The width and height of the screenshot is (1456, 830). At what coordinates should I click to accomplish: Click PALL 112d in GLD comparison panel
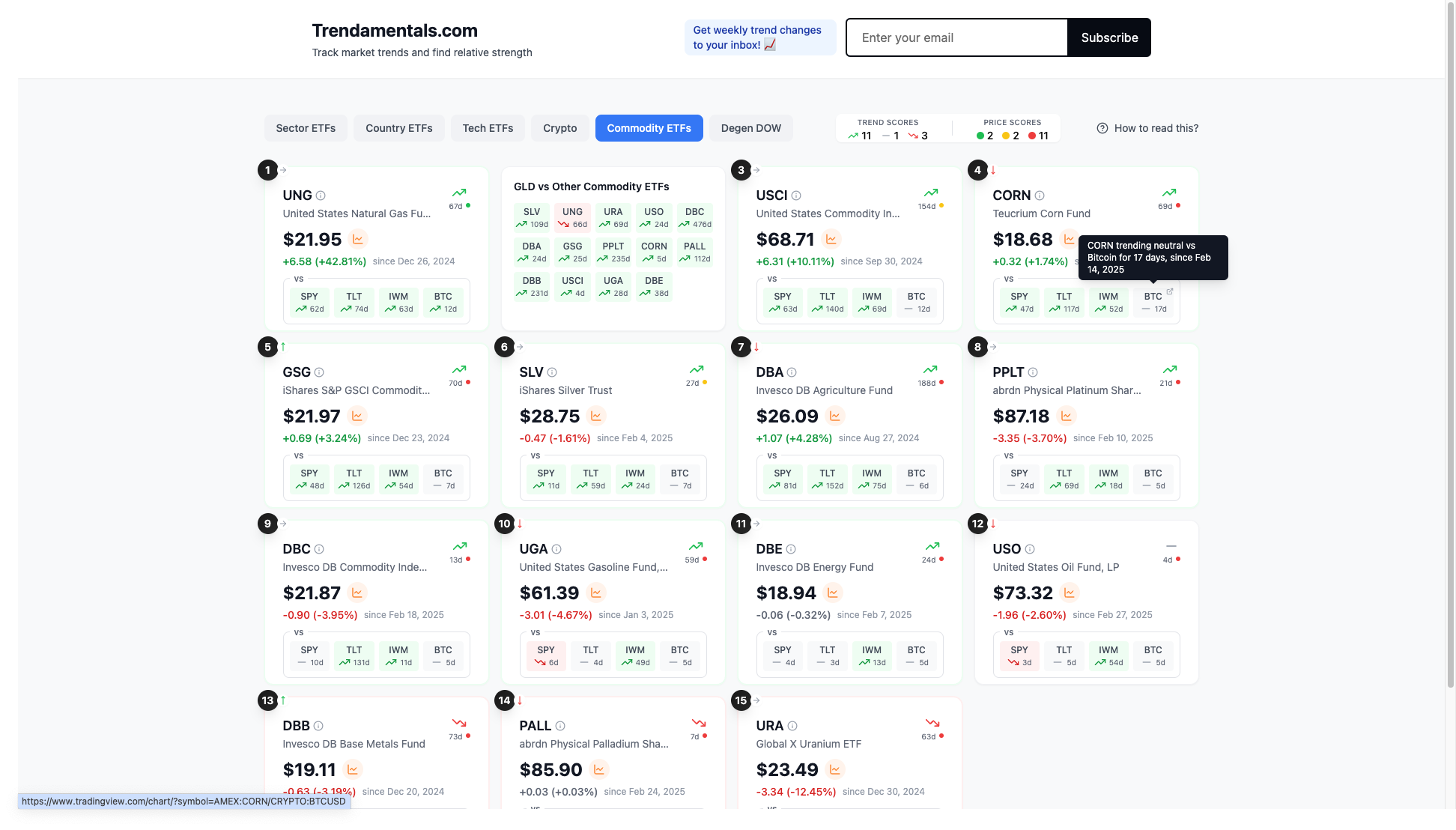[x=694, y=252]
